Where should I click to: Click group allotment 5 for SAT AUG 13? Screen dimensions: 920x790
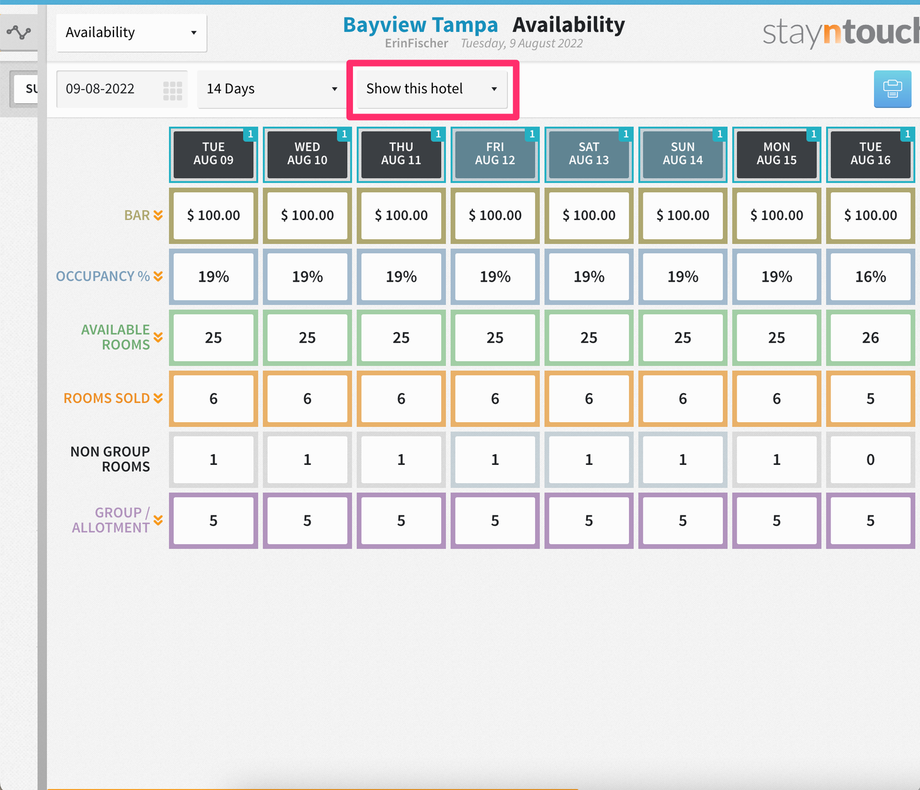pyautogui.click(x=589, y=521)
